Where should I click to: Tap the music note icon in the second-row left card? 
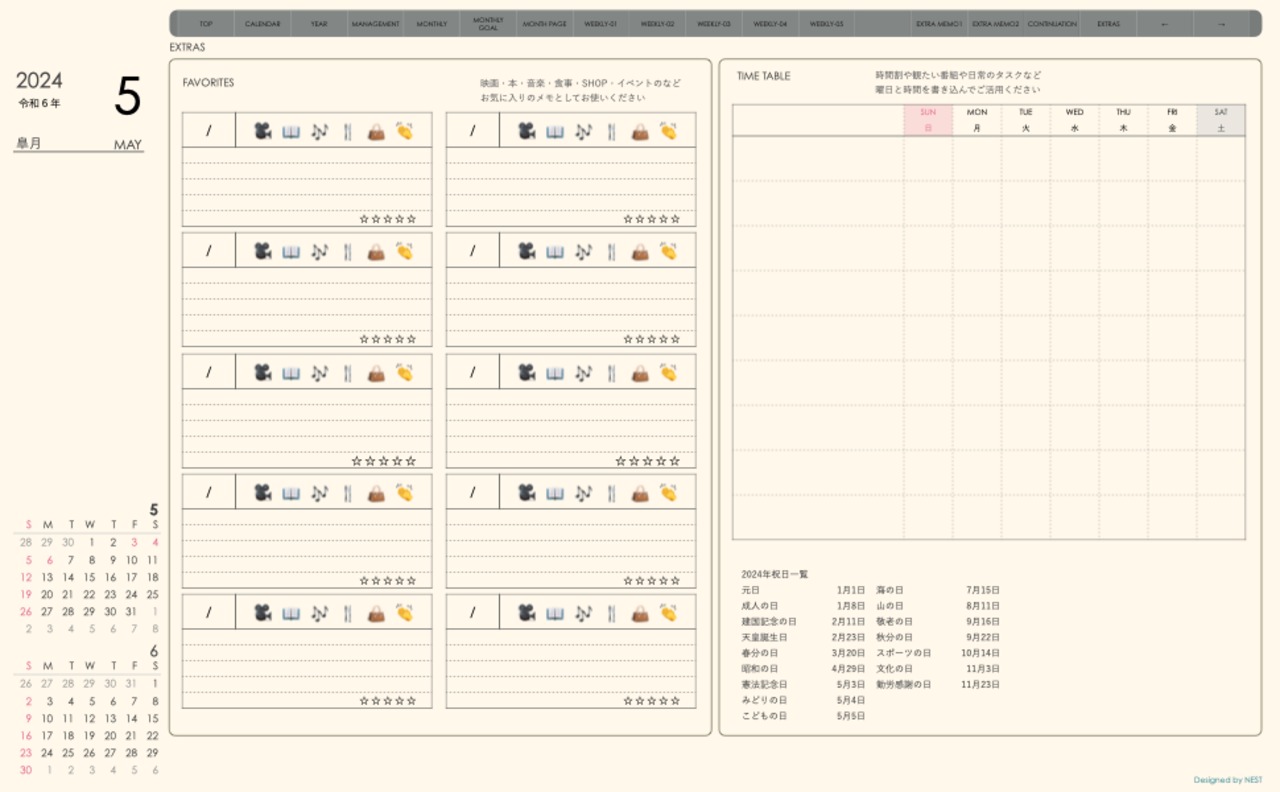coord(319,252)
